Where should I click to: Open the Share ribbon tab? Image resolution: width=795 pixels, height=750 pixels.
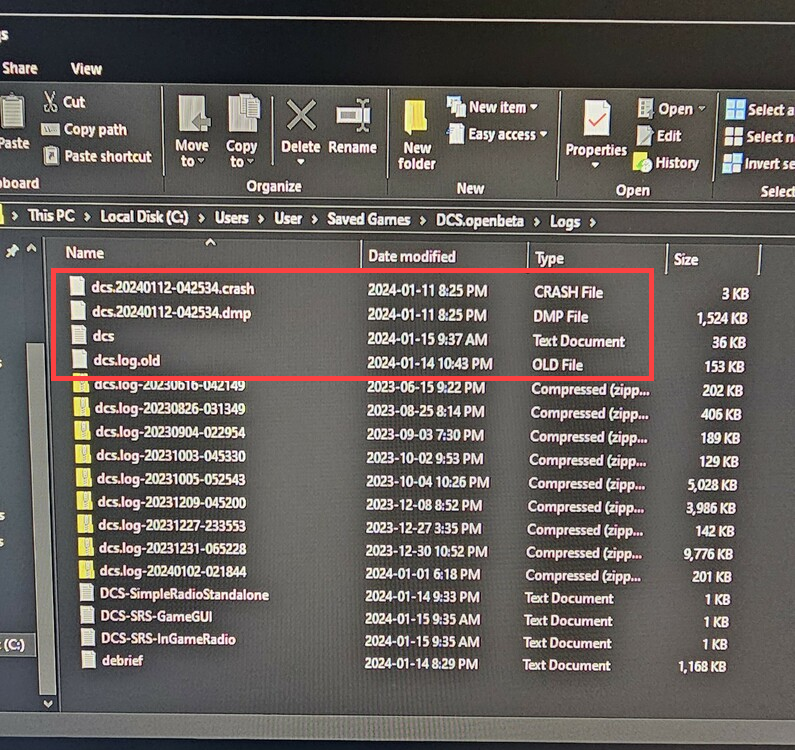[x=20, y=68]
